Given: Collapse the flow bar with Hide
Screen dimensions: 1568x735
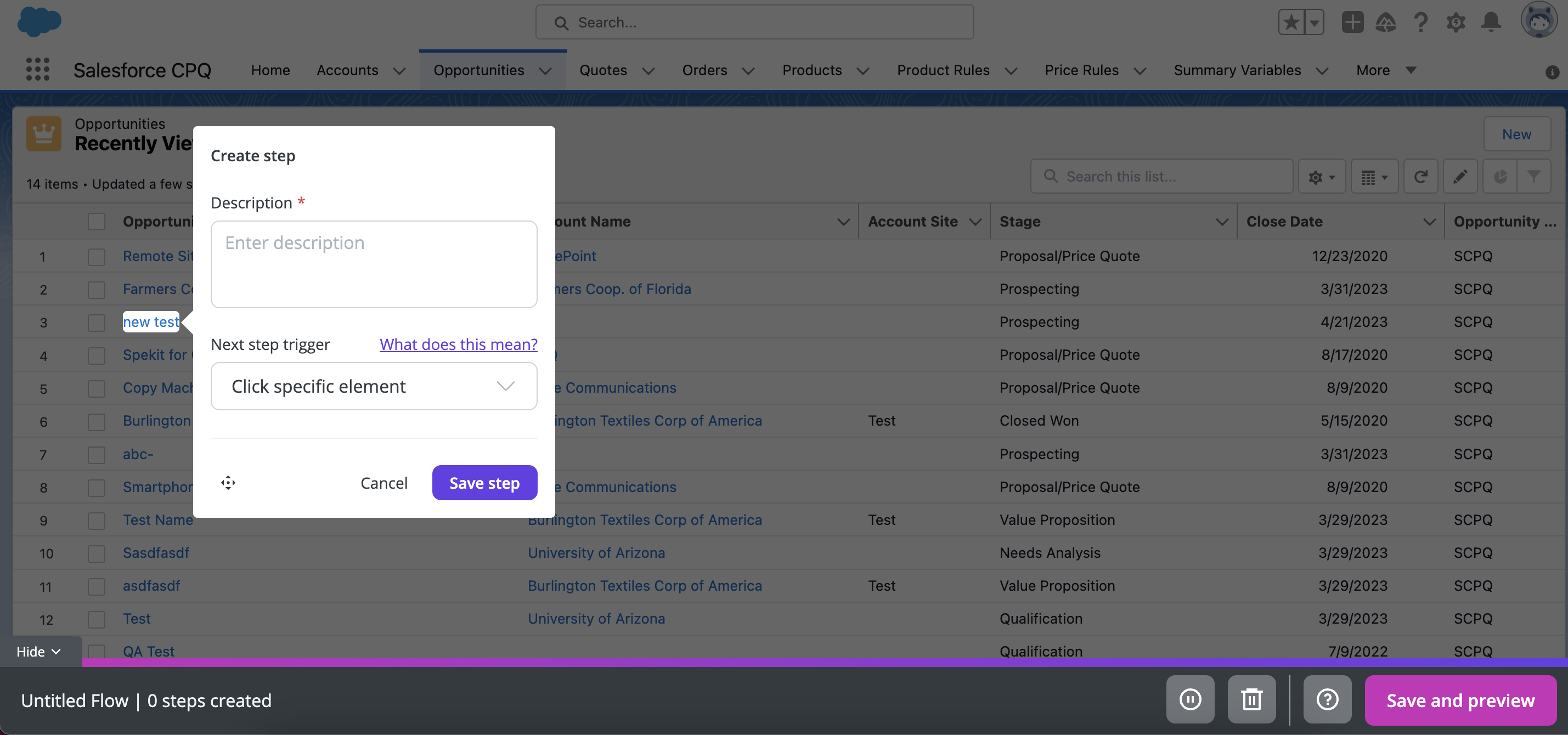Looking at the screenshot, I should (39, 652).
